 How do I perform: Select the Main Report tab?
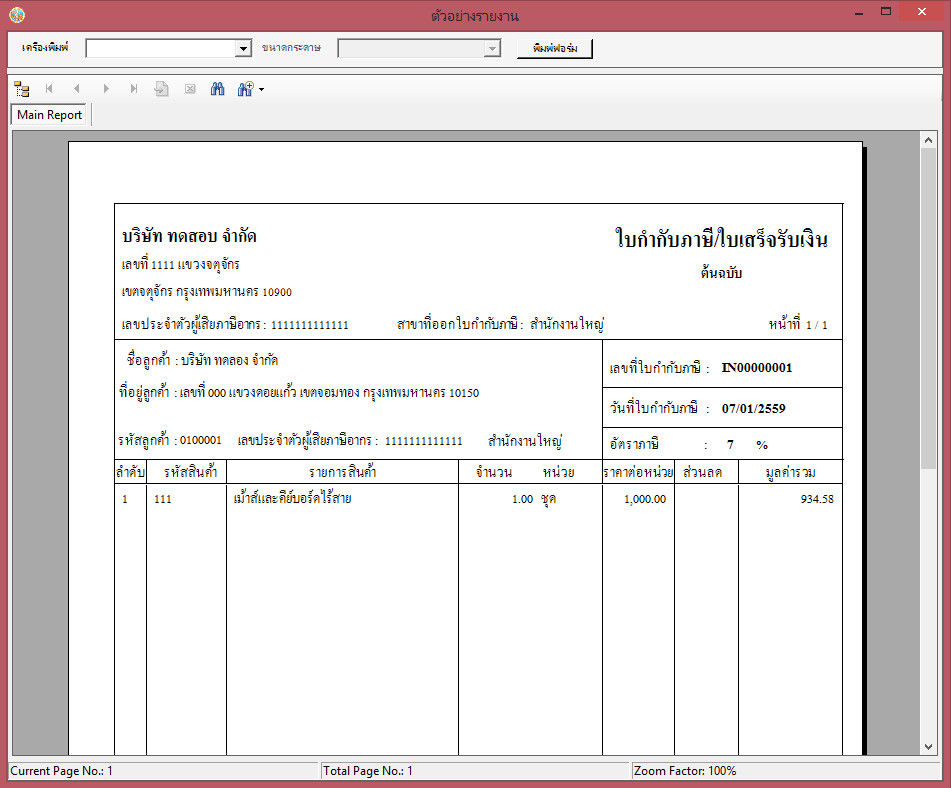click(50, 115)
